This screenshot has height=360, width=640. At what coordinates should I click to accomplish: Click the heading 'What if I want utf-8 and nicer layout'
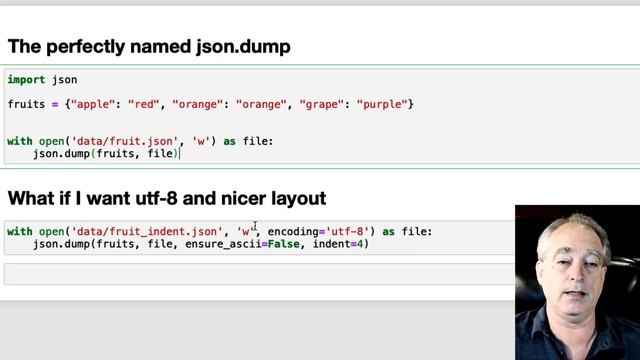point(167,198)
